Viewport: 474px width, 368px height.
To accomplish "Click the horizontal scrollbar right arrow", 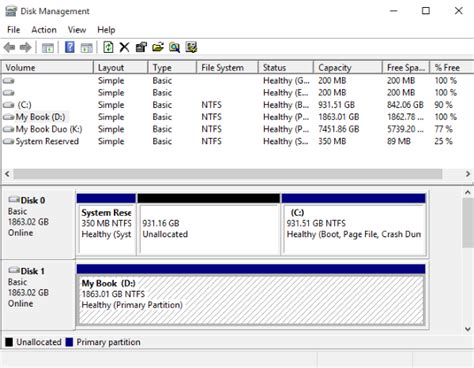I will pyautogui.click(x=468, y=174).
